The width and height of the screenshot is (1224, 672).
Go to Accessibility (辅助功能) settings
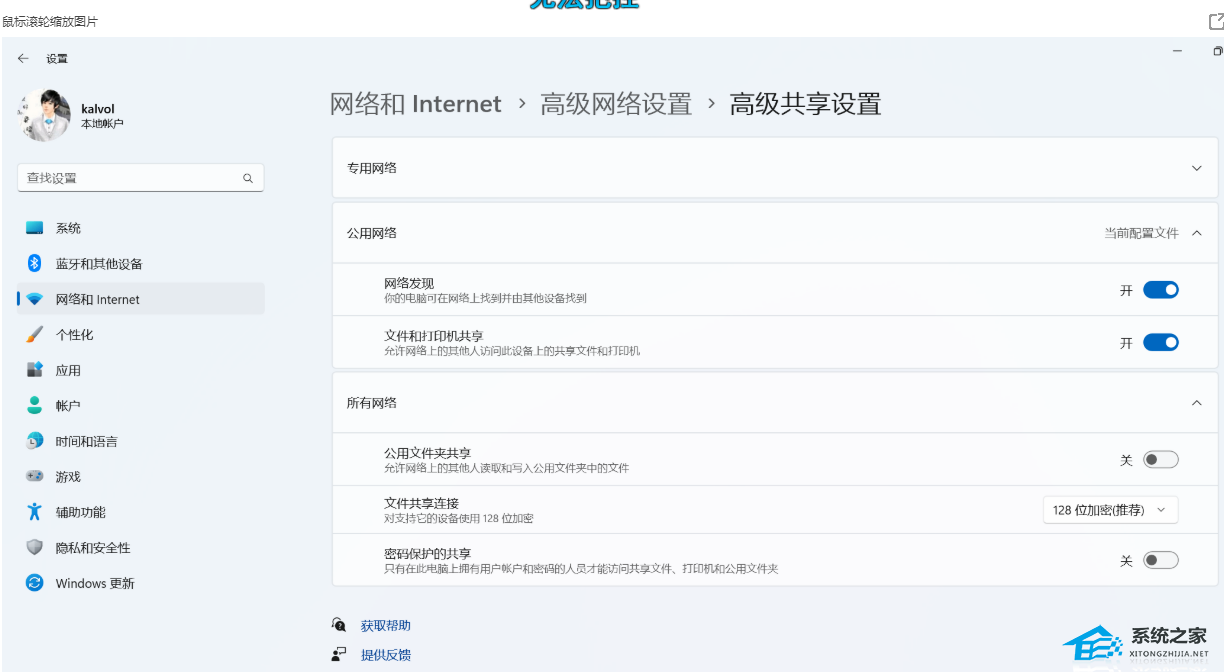tap(80, 512)
